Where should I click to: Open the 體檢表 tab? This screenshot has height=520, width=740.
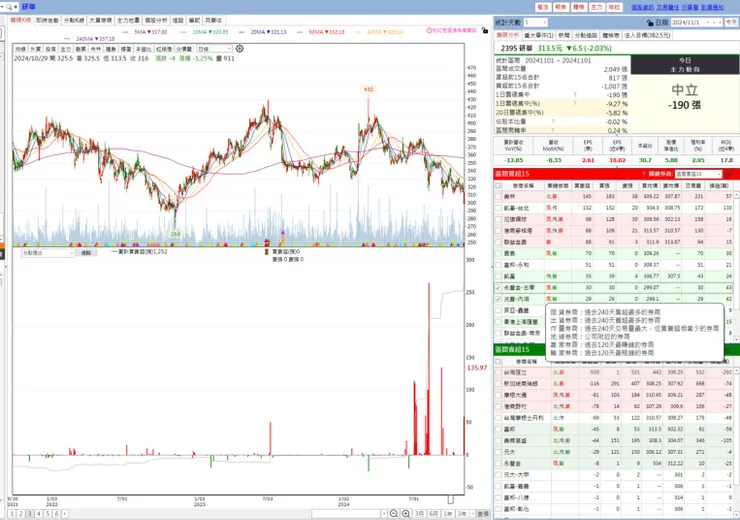(x=611, y=35)
